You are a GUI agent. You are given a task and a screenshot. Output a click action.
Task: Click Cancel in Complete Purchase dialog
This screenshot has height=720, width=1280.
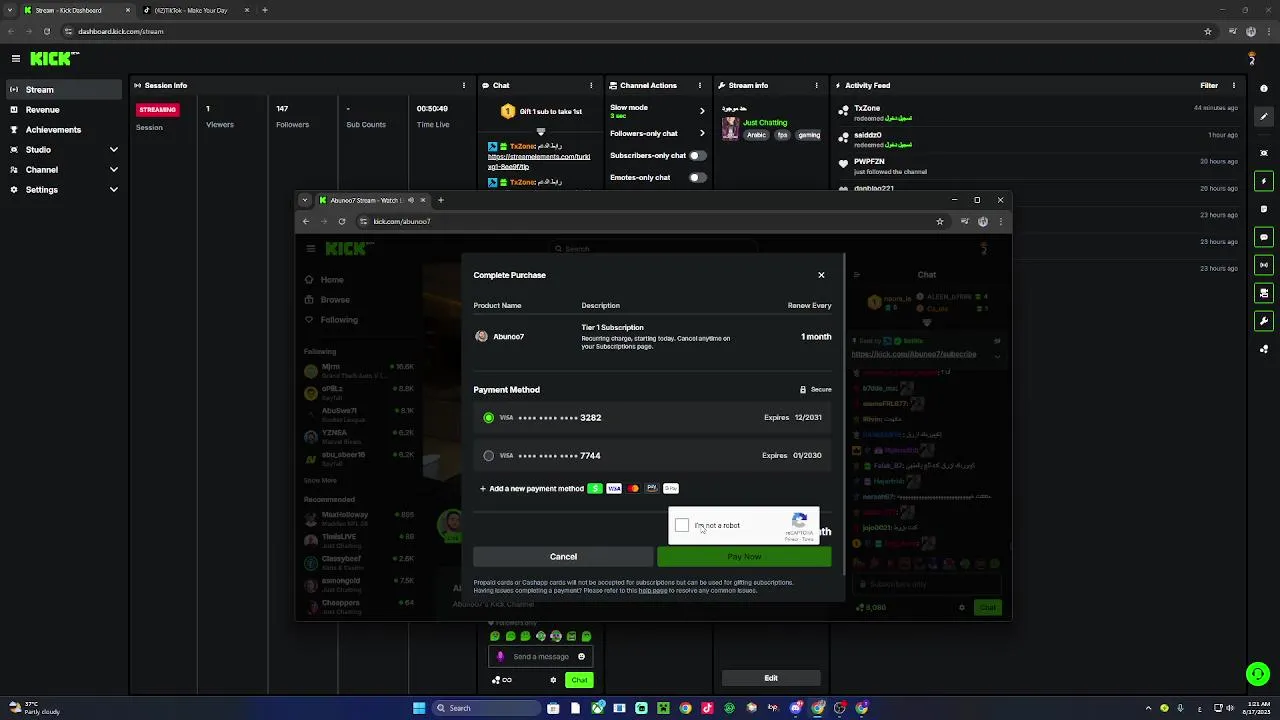[x=563, y=556]
